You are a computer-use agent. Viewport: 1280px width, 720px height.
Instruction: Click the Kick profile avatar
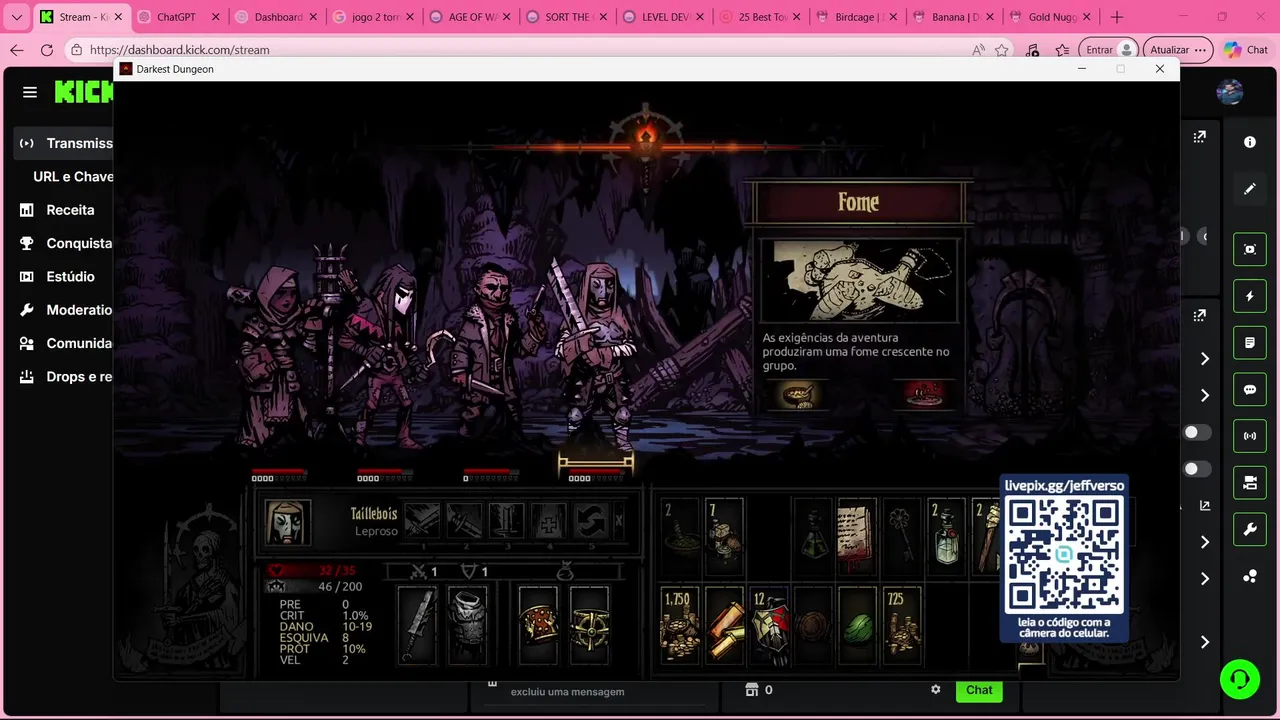click(1230, 92)
